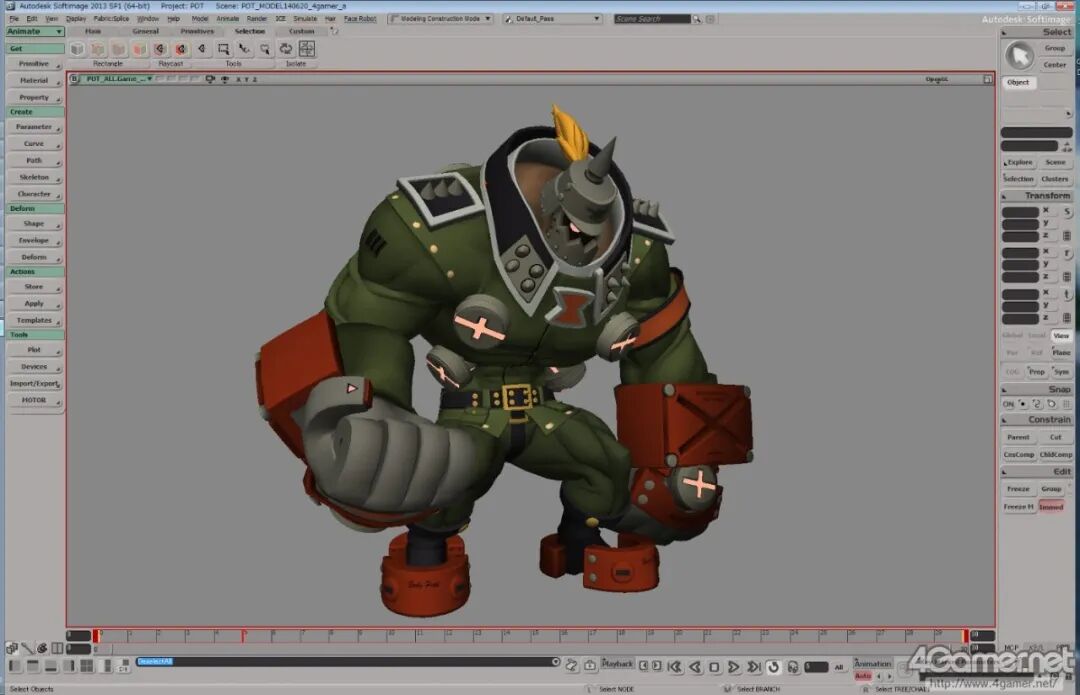Click the loop playback icon
The width and height of the screenshot is (1080, 695).
[773, 667]
